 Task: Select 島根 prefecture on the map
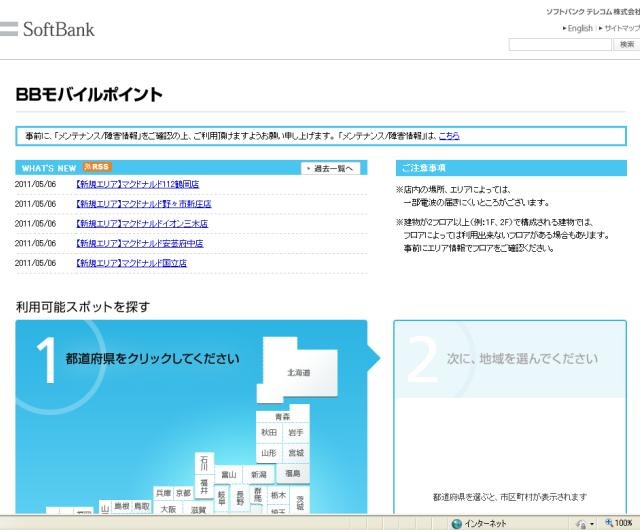[122, 506]
